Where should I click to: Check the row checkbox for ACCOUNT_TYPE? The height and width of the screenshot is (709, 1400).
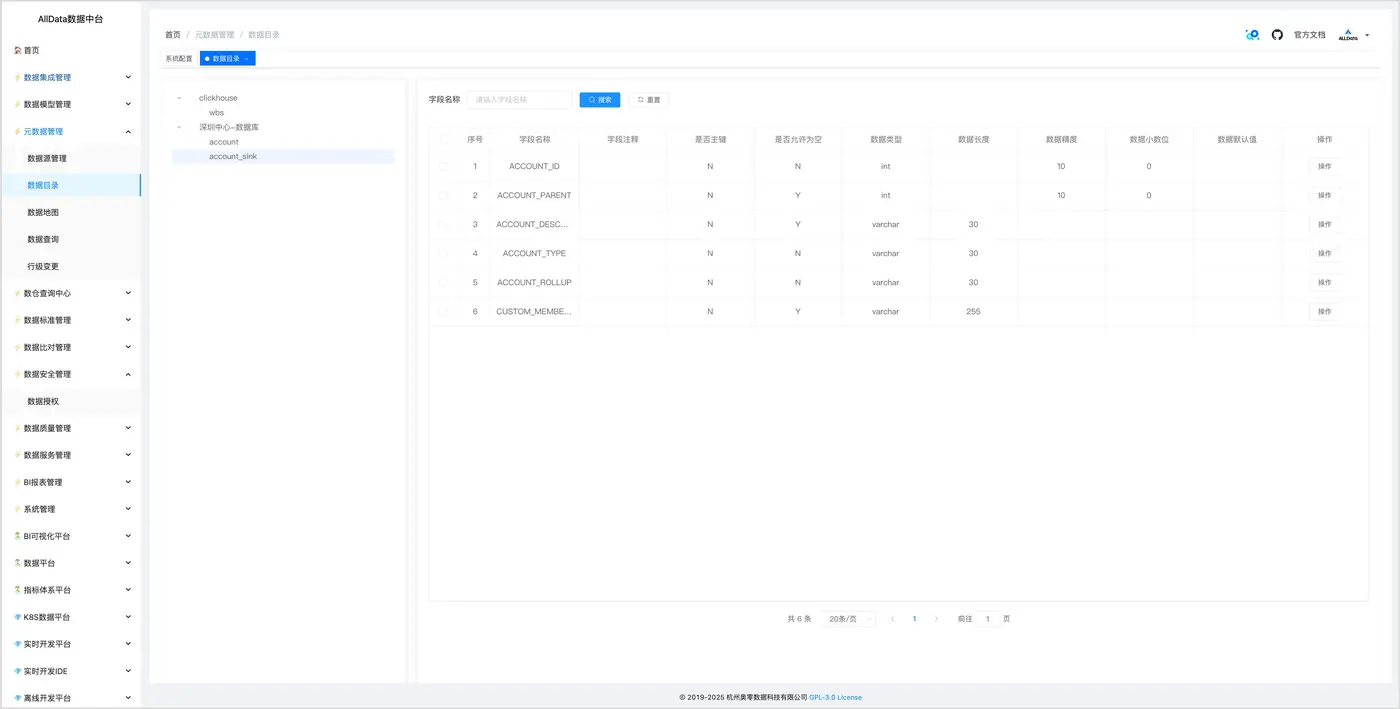pos(443,253)
